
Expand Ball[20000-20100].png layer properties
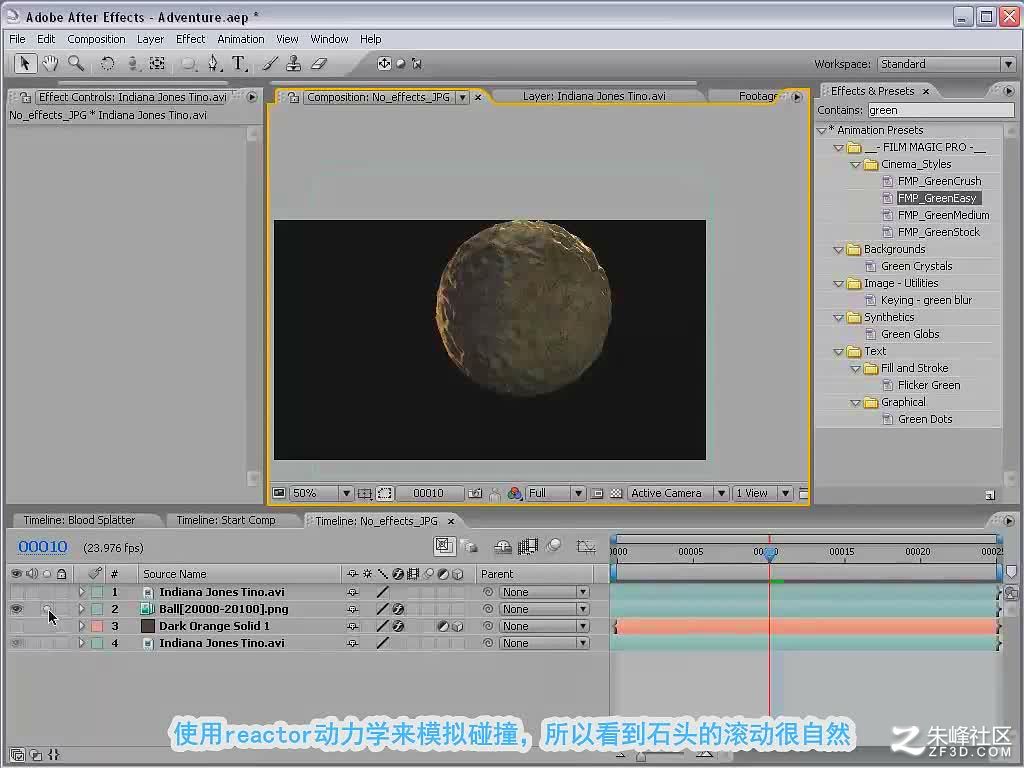pyautogui.click(x=82, y=609)
